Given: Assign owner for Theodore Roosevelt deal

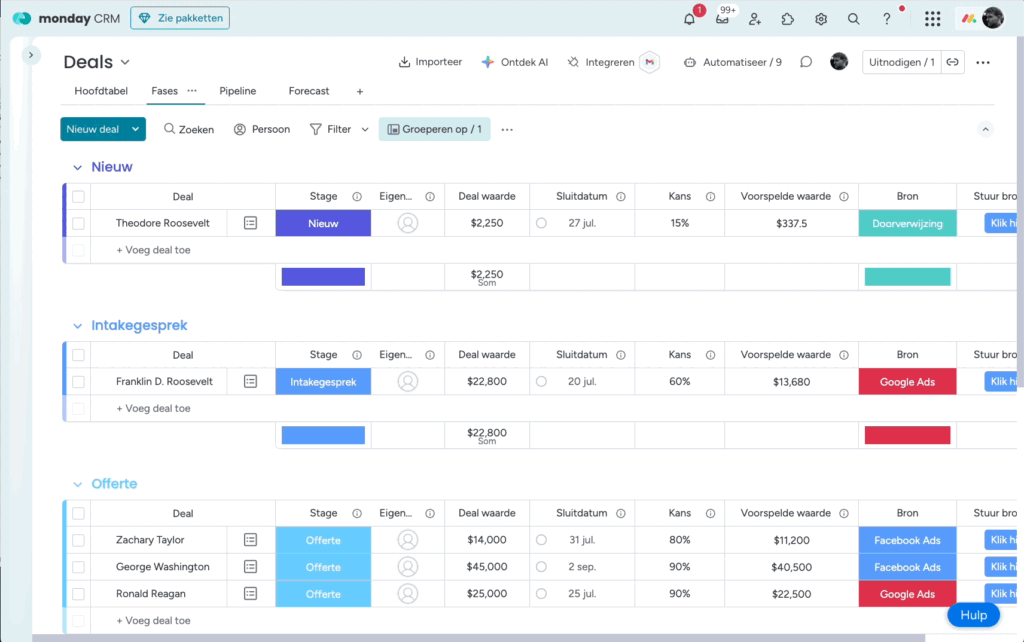Looking at the screenshot, I should [x=408, y=223].
